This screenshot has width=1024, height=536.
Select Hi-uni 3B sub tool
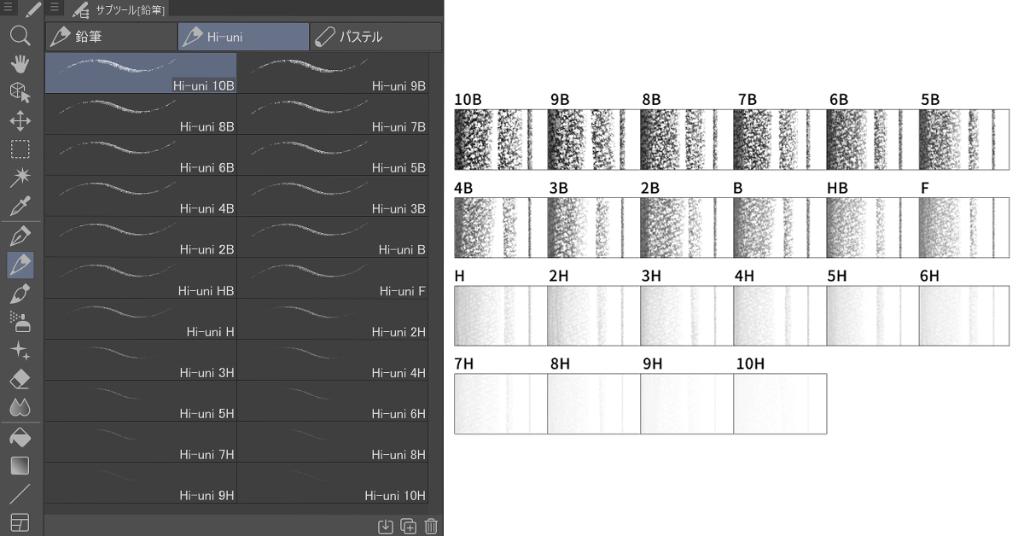(333, 197)
